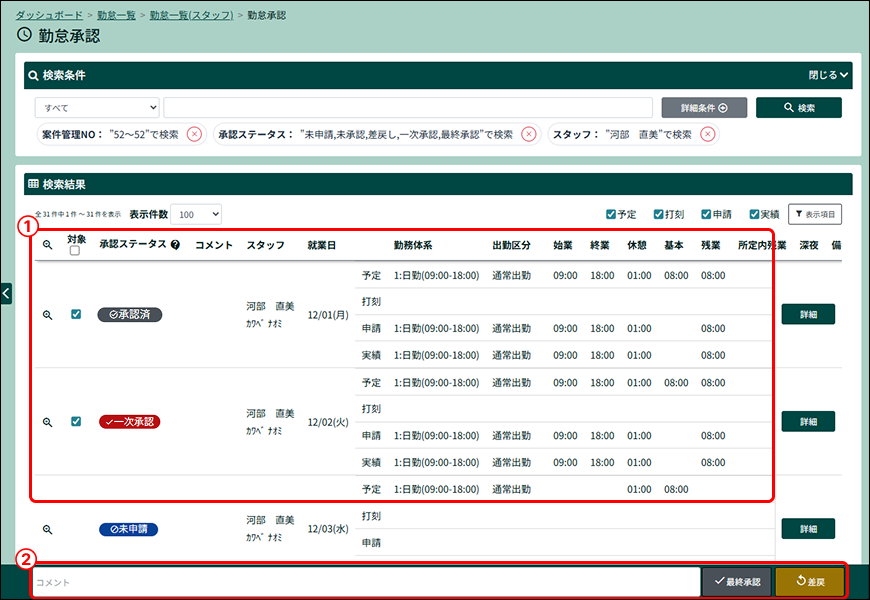Remove the スタッフ filter chip
870x600 pixels.
tap(707, 134)
